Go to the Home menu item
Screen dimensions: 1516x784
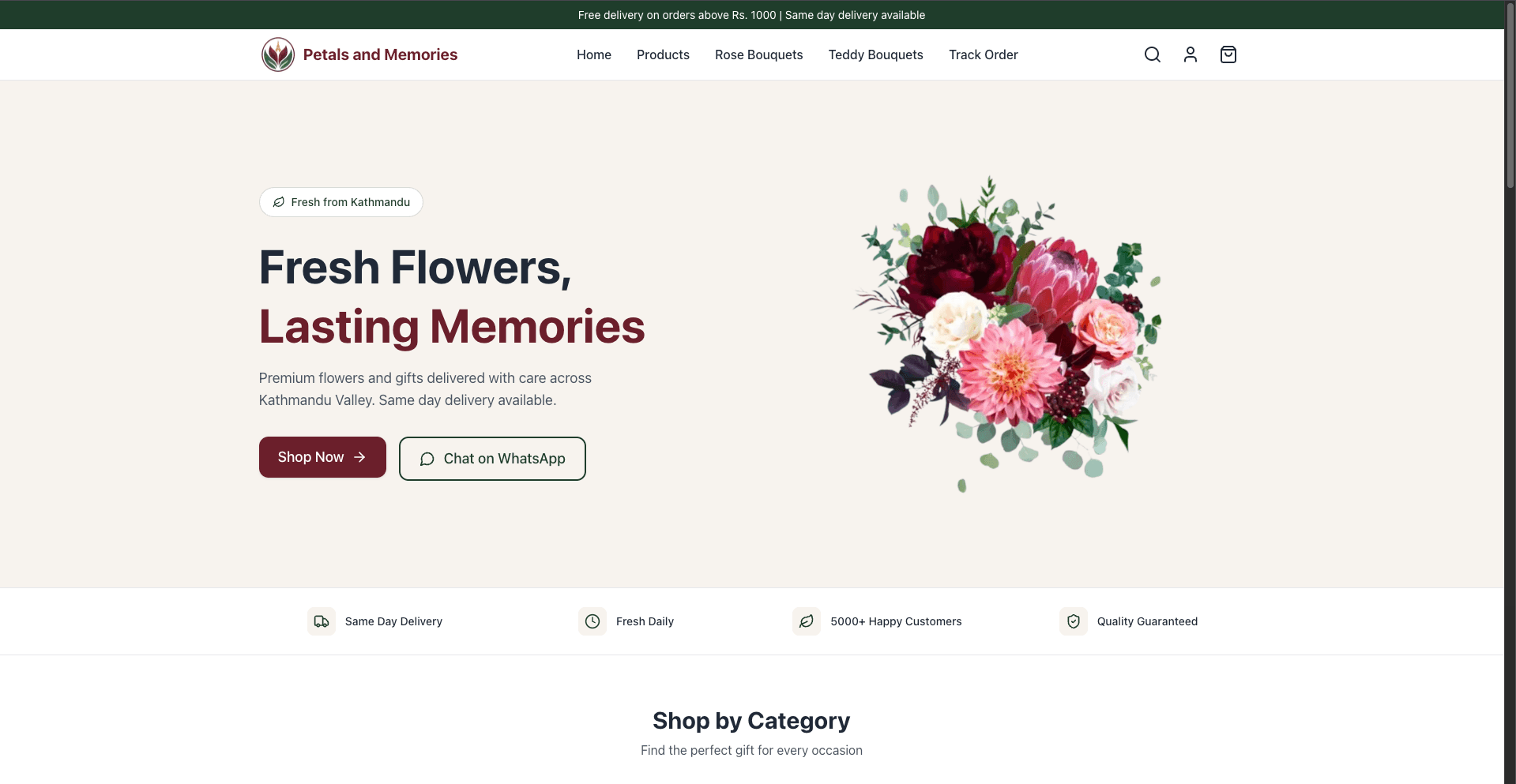pos(594,54)
